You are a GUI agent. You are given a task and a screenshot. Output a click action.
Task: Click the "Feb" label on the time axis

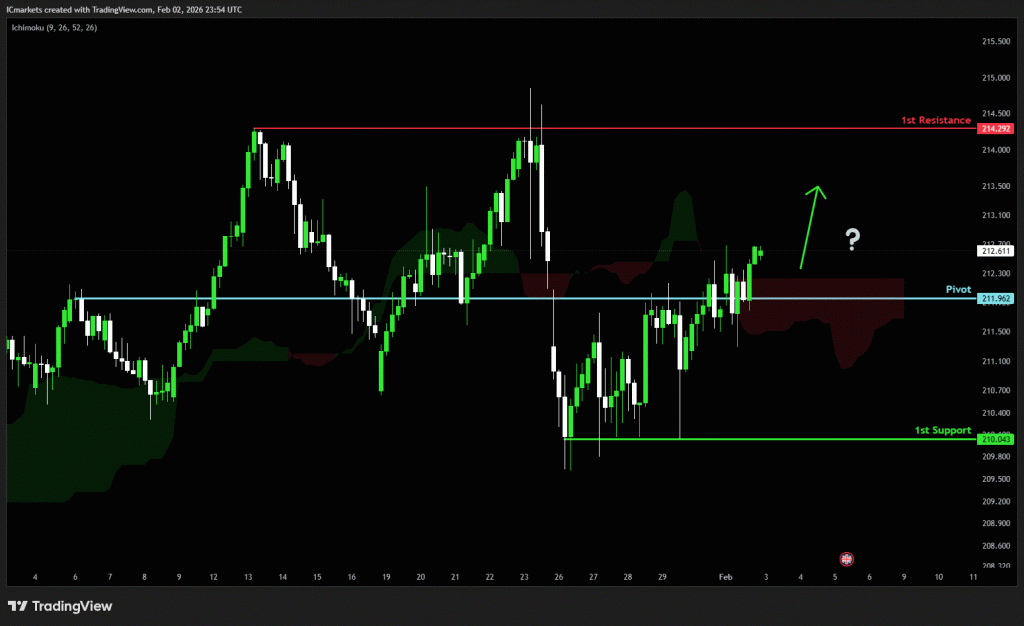tap(725, 577)
